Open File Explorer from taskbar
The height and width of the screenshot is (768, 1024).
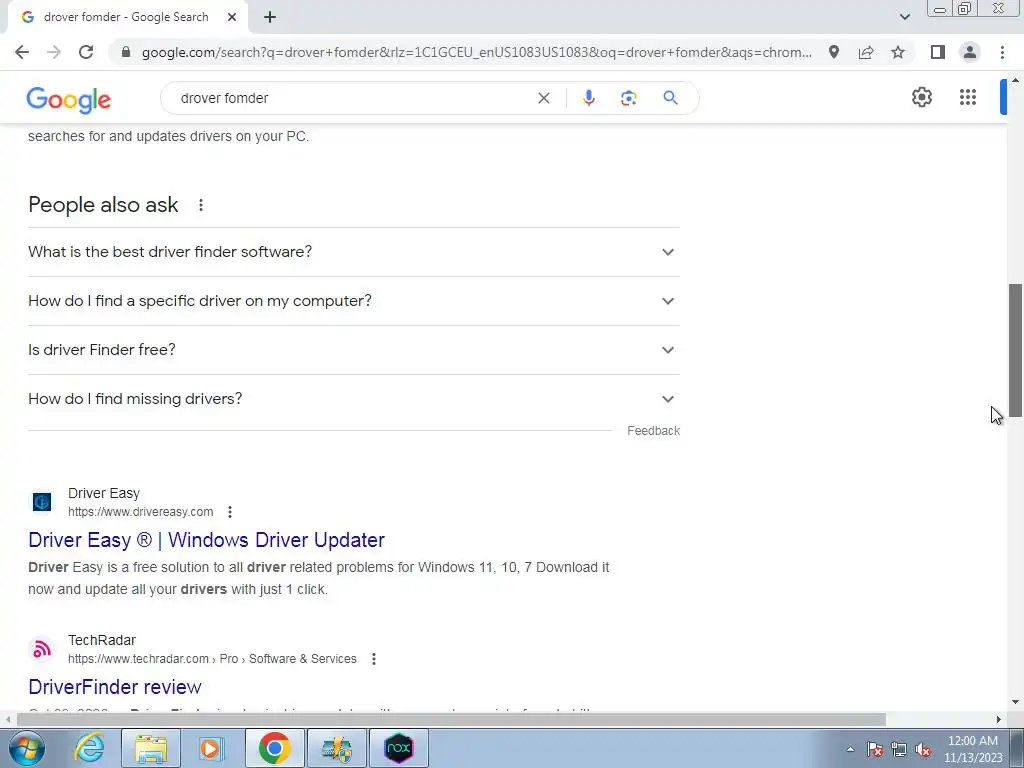[151, 748]
